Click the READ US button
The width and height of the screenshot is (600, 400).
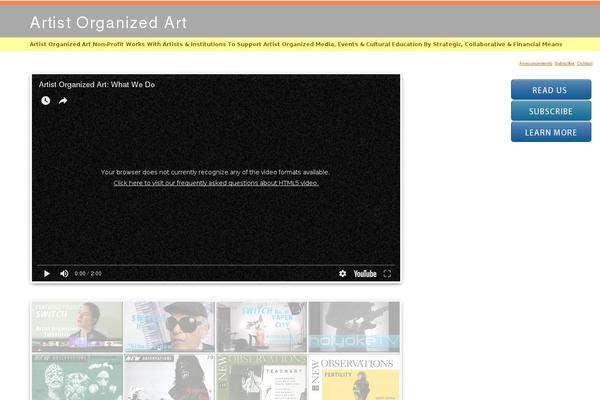click(551, 90)
